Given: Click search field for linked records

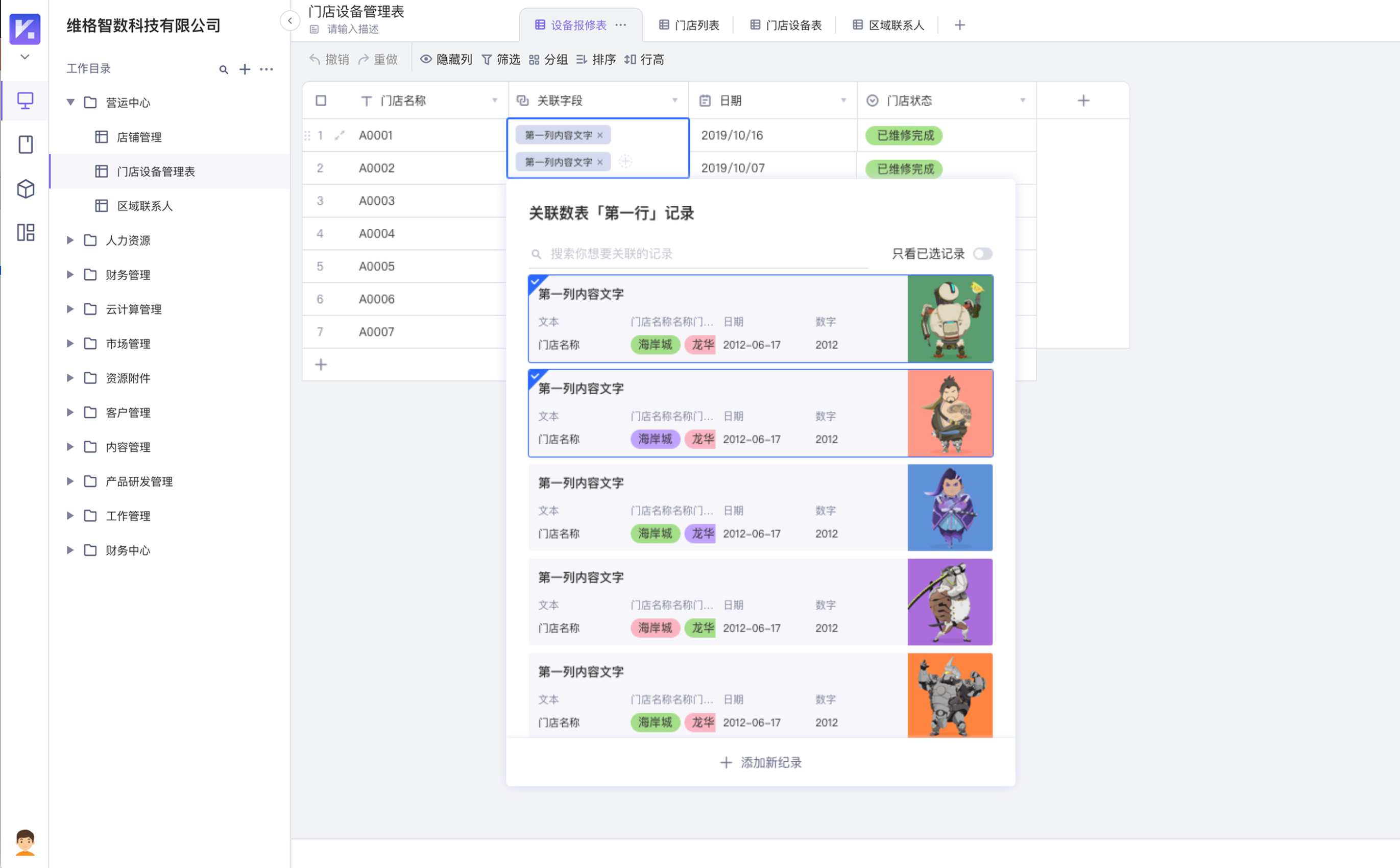Looking at the screenshot, I should [697, 254].
